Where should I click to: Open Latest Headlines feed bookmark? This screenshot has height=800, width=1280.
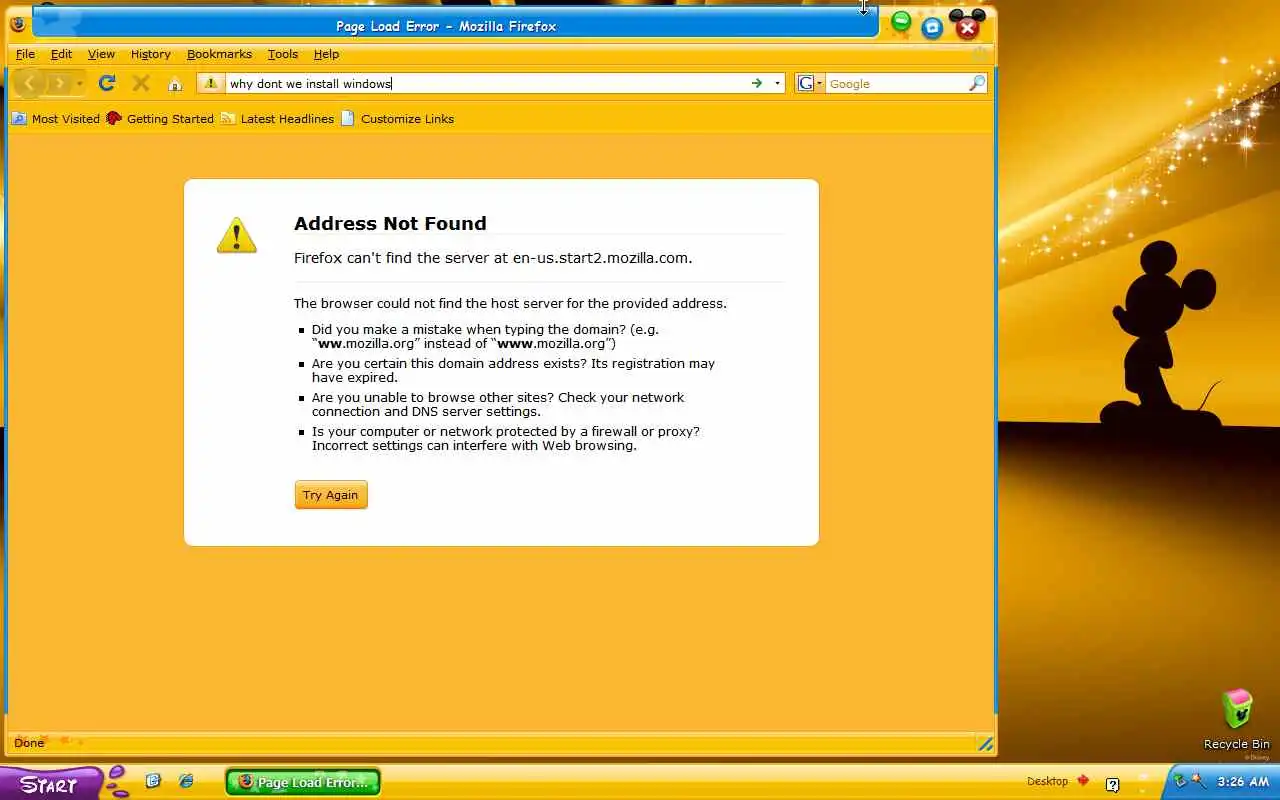coord(277,118)
